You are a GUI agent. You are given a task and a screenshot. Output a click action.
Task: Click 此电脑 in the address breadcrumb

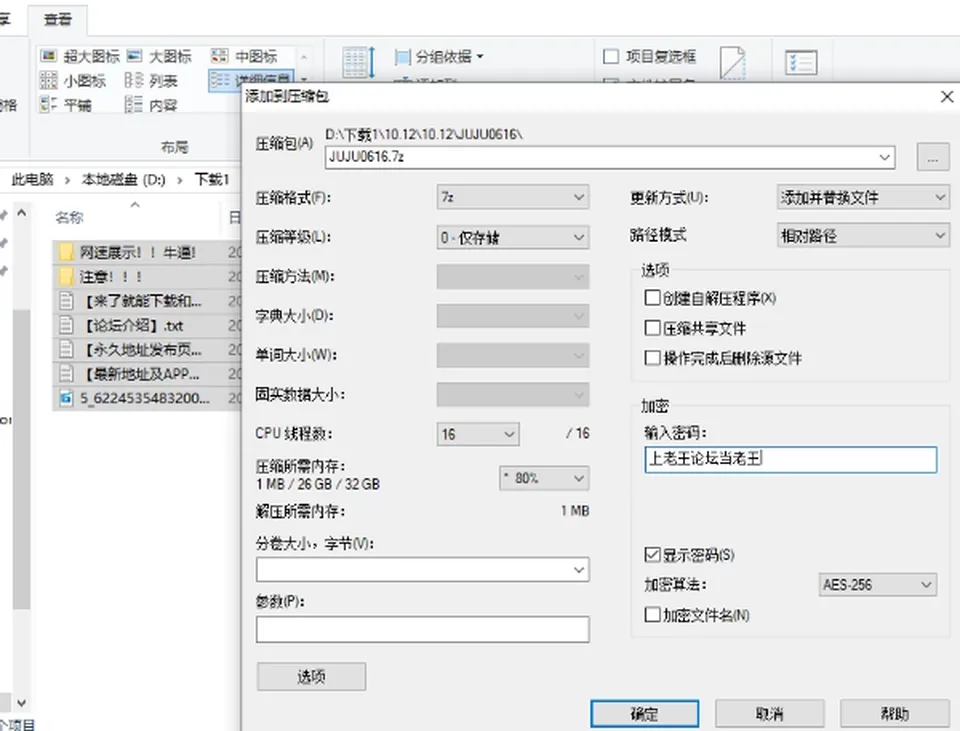[x=32, y=179]
